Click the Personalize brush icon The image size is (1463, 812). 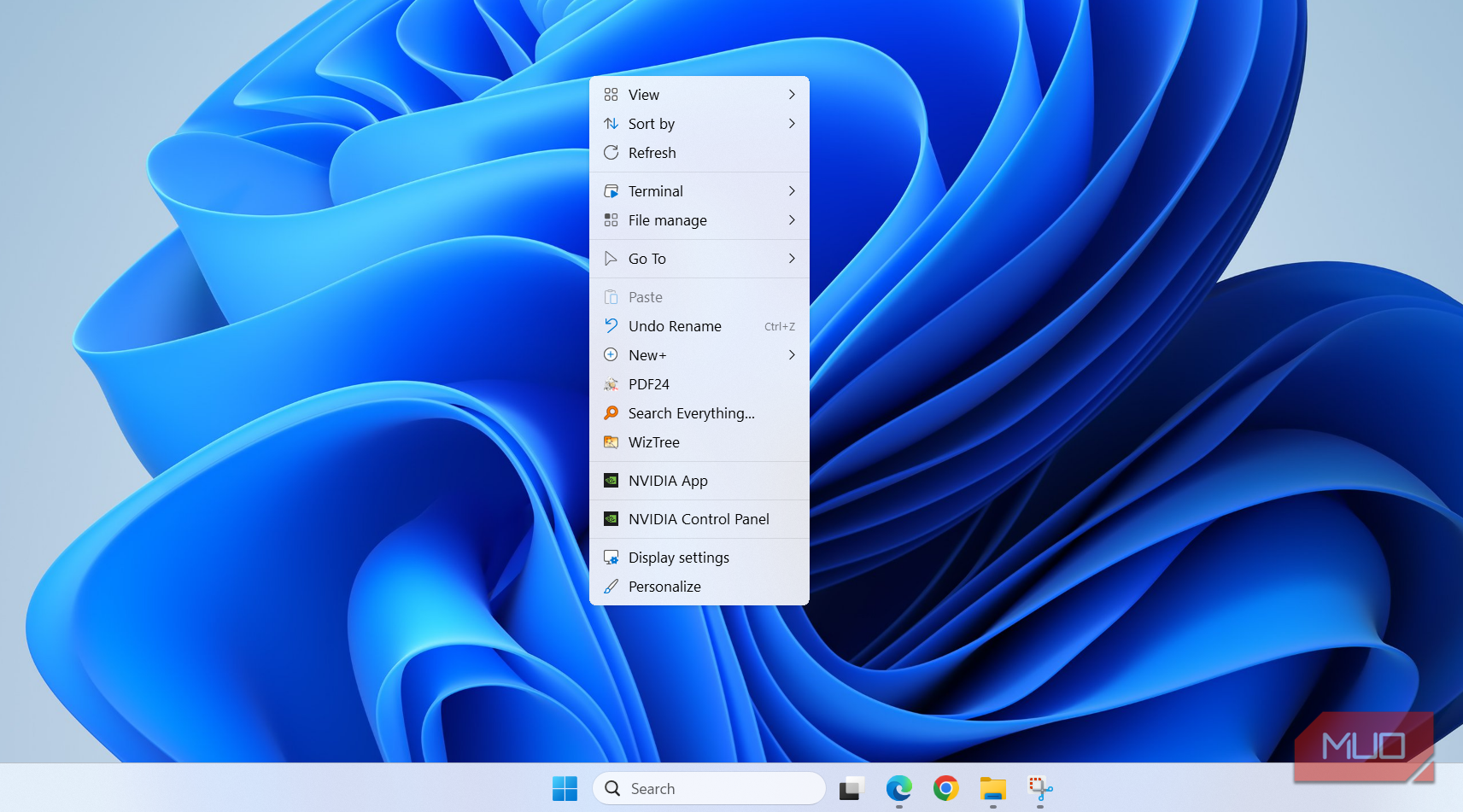pos(611,587)
